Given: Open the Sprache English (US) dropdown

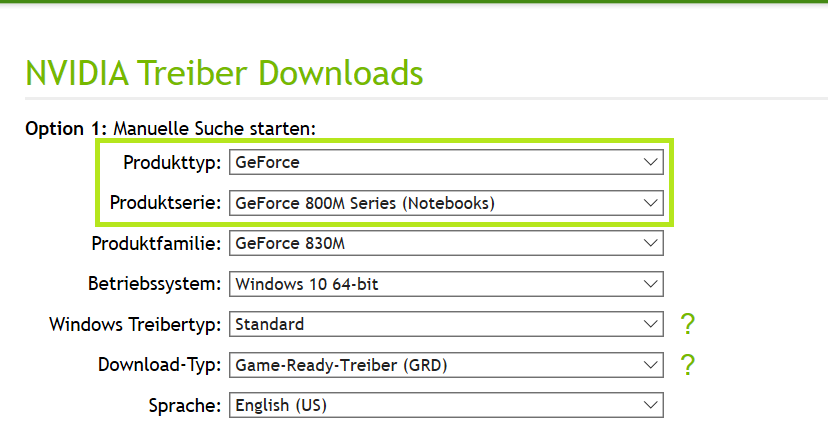Looking at the screenshot, I should (x=445, y=405).
